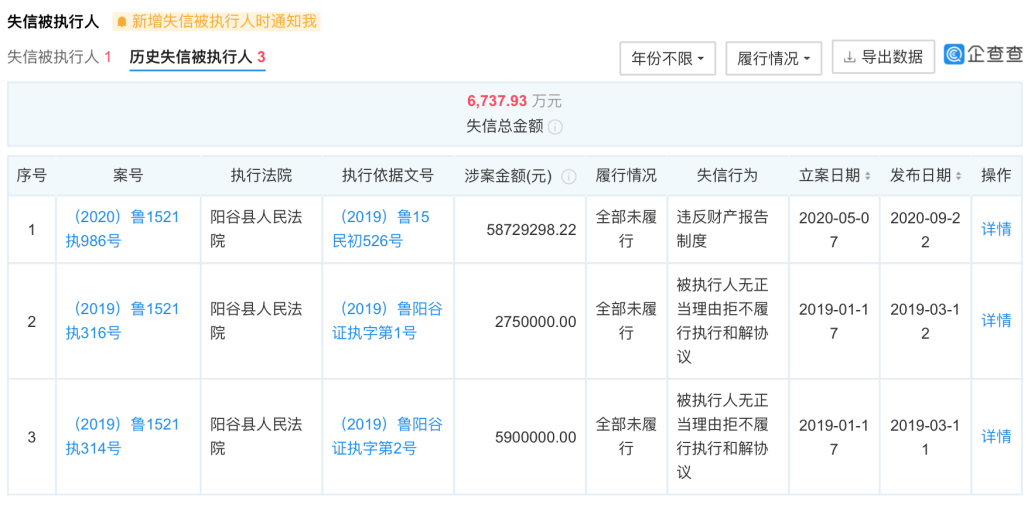View 详情 for row 3
The width and height of the screenshot is (1031, 511).
point(996,436)
